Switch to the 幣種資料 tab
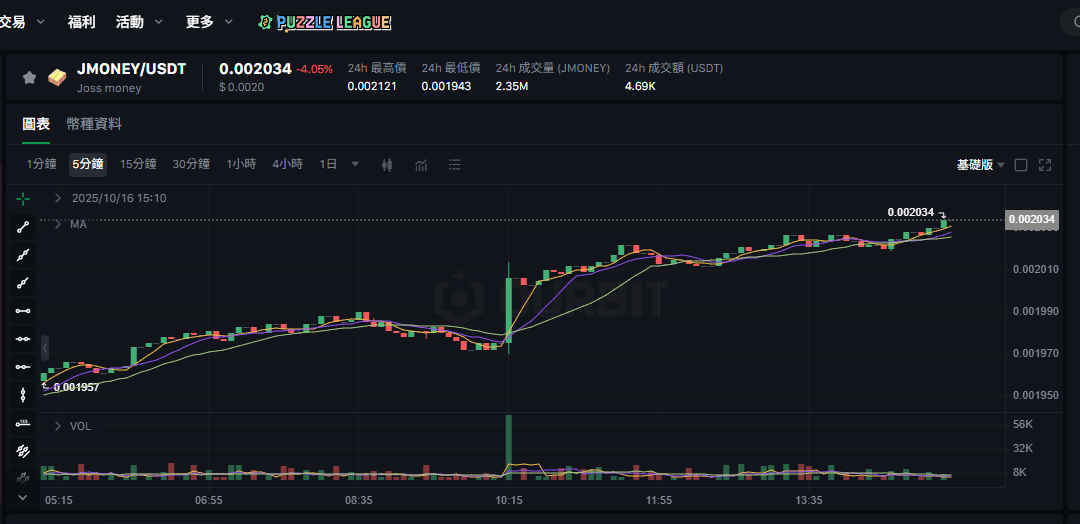The height and width of the screenshot is (524, 1080). click(x=94, y=125)
